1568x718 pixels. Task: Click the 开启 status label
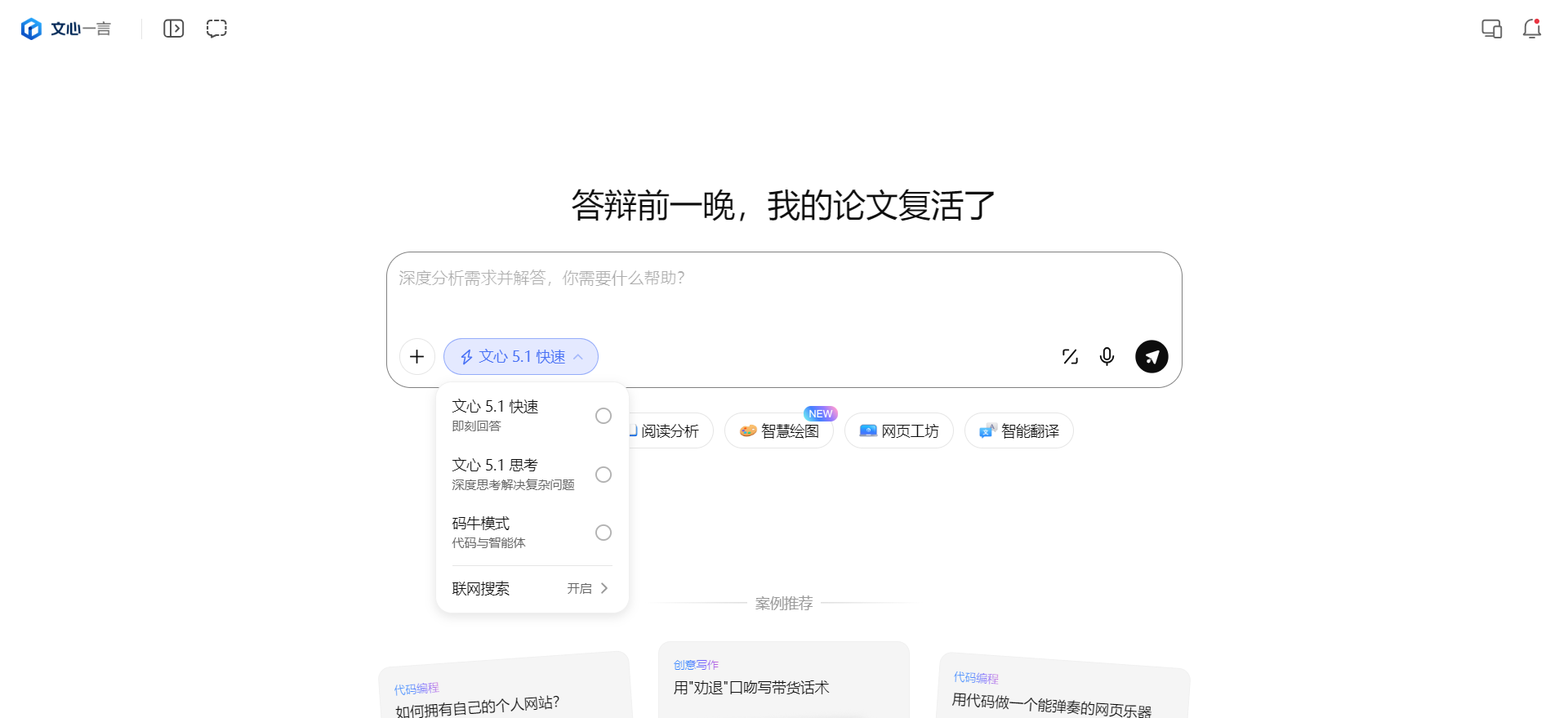pyautogui.click(x=579, y=588)
